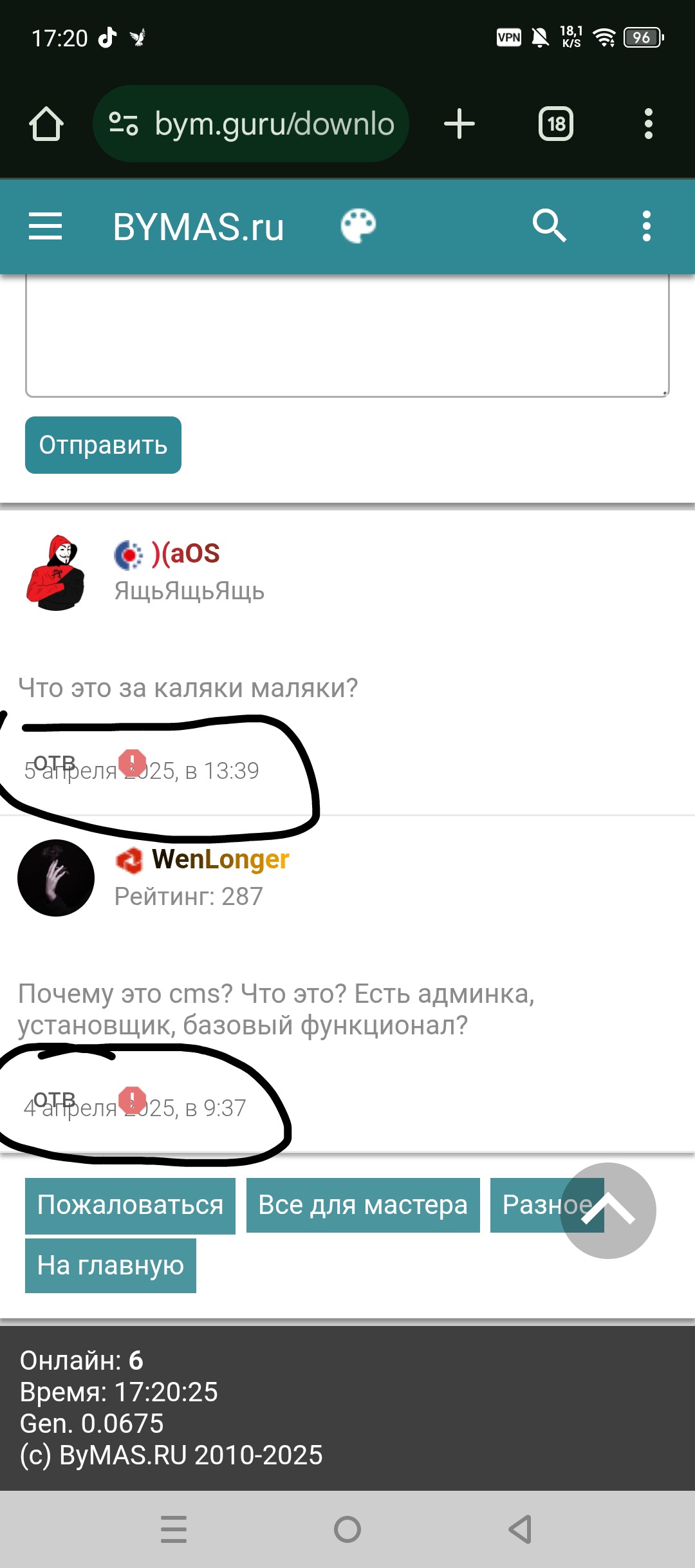This screenshot has width=695, height=1568.
Task: Open the BYMAS.ru site options menu
Action: [x=647, y=227]
